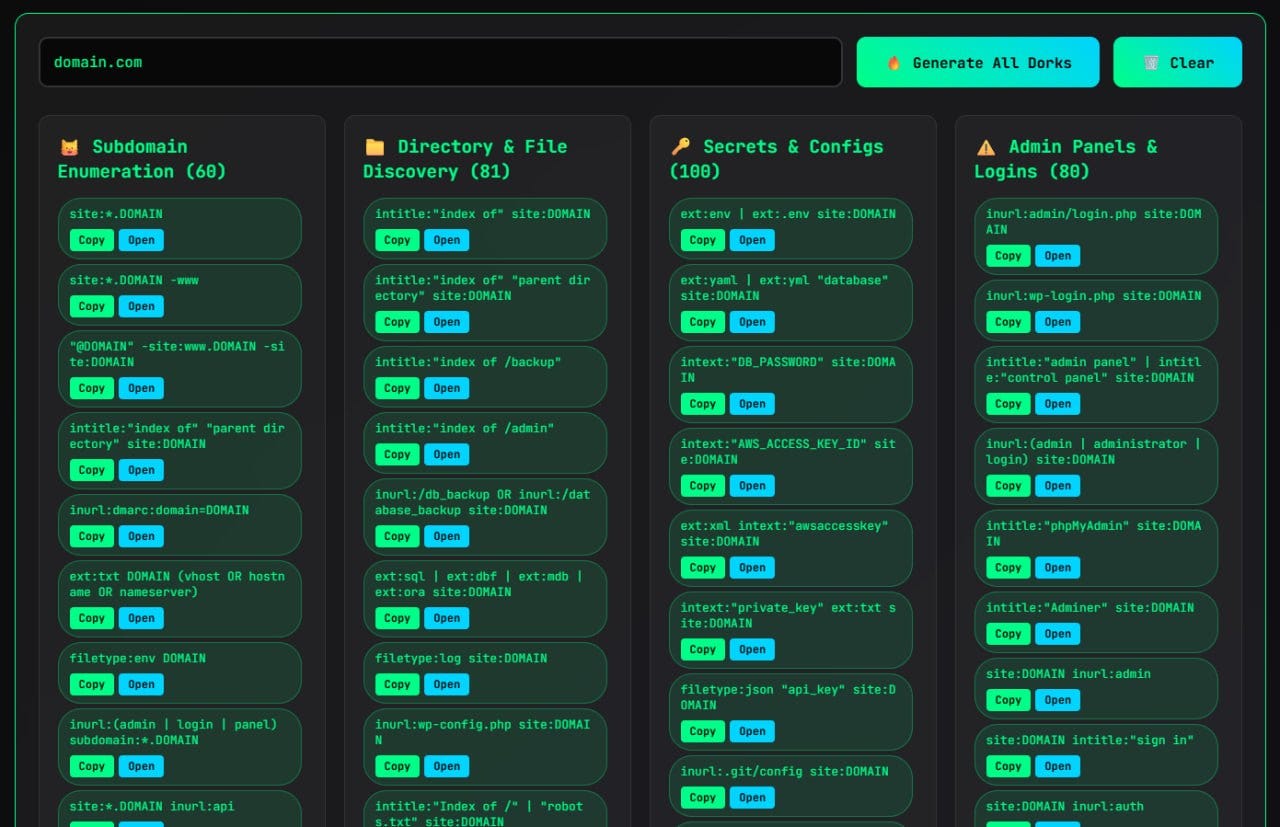Click the key icon beside Secrets & Configs
1280x827 pixels.
coord(680,147)
